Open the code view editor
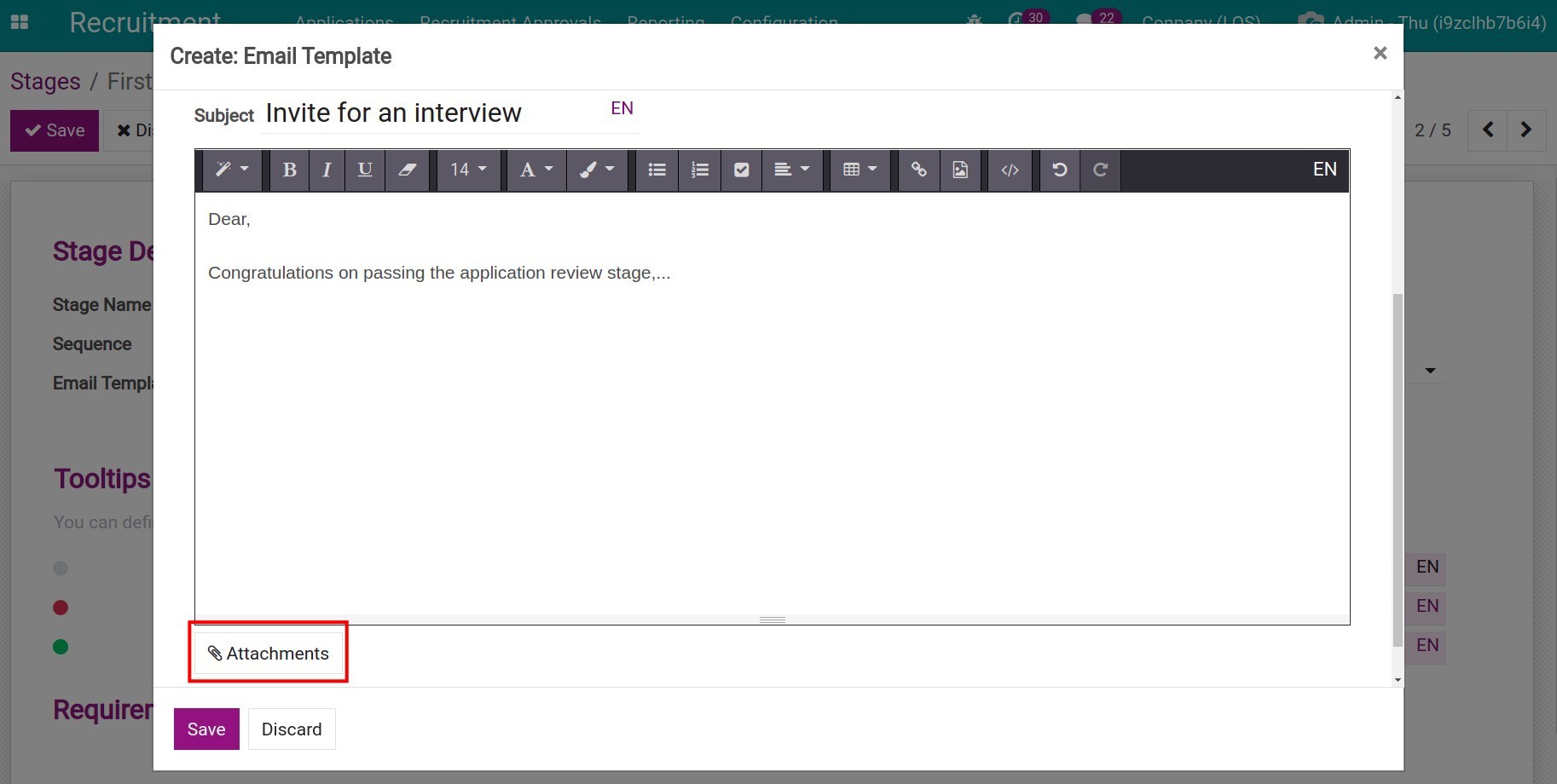Viewport: 1557px width, 784px height. [1009, 170]
